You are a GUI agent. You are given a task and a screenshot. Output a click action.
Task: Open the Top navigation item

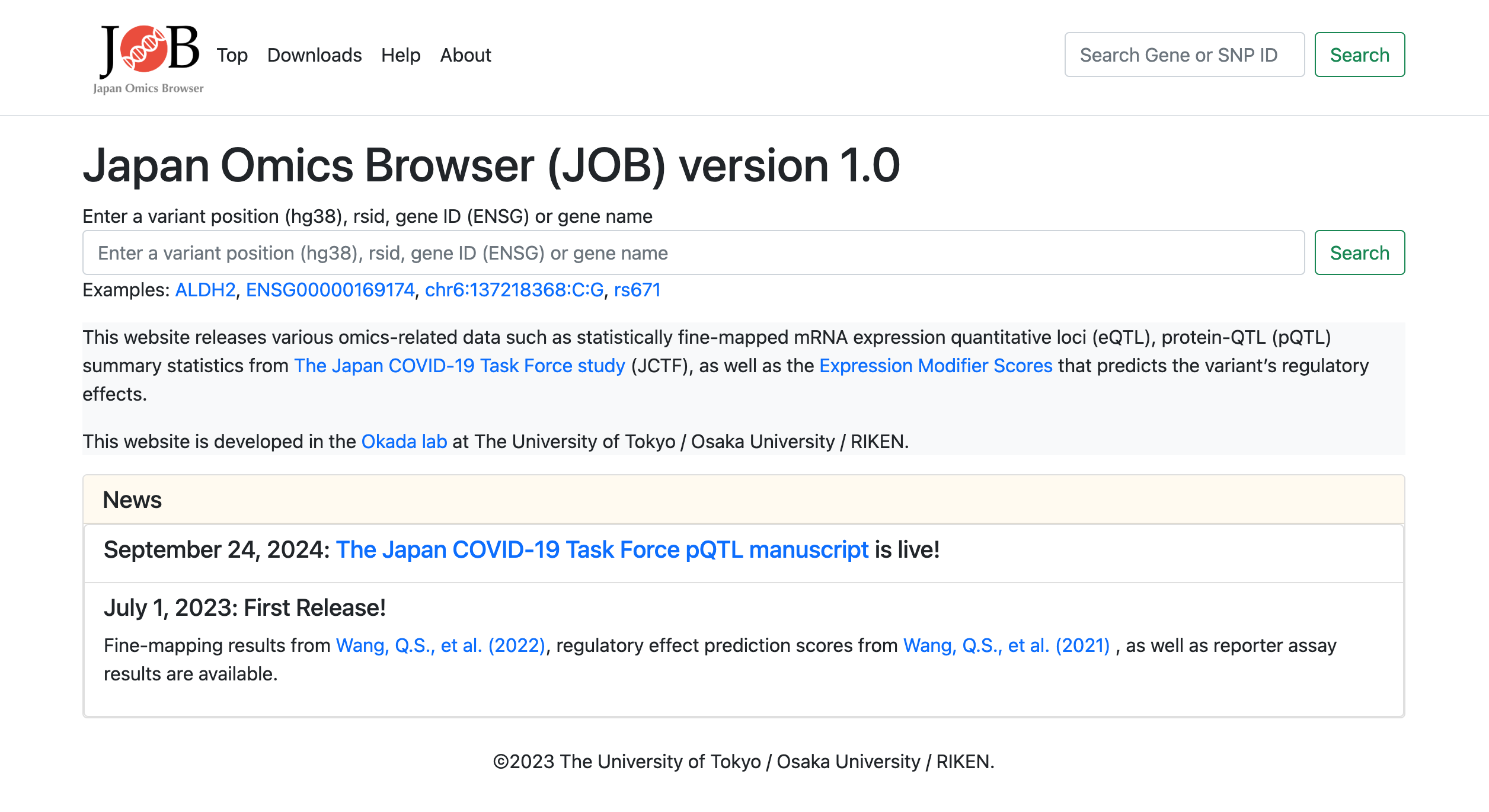point(232,55)
